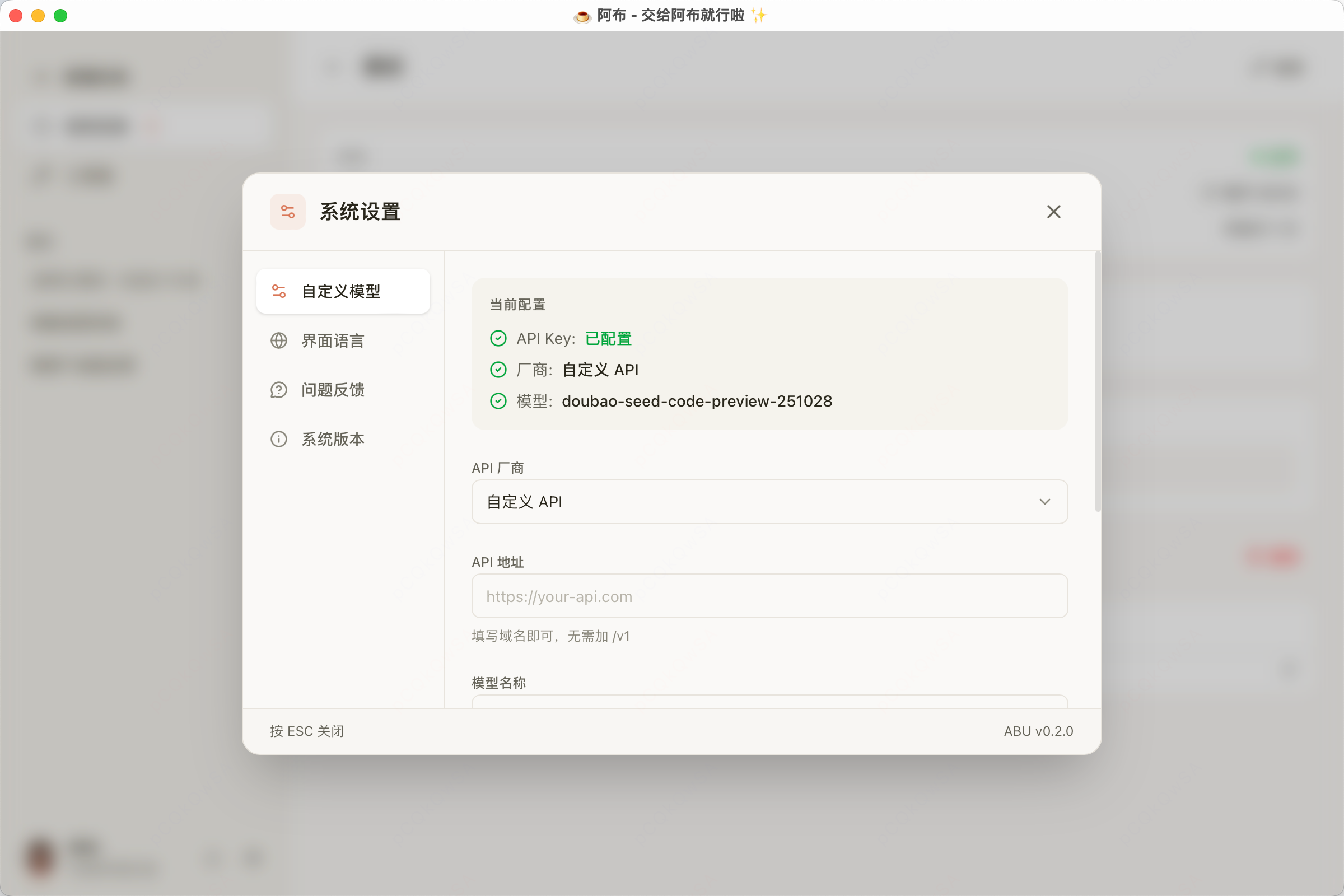This screenshot has height=896, width=1344.
Task: Click the sliders icon beside 系统设置 title
Action: click(287, 212)
